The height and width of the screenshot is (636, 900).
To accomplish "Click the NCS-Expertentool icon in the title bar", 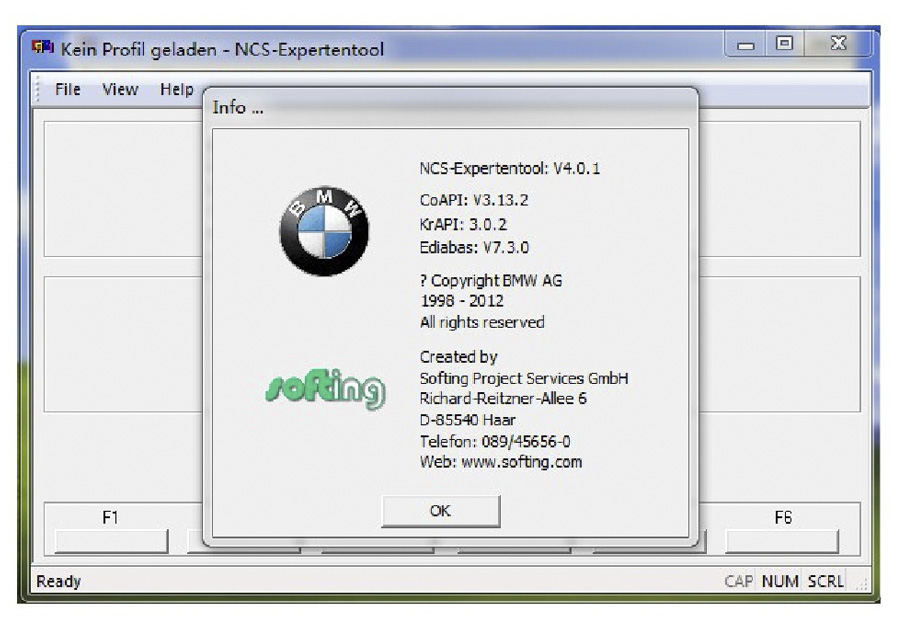I will tap(42, 49).
